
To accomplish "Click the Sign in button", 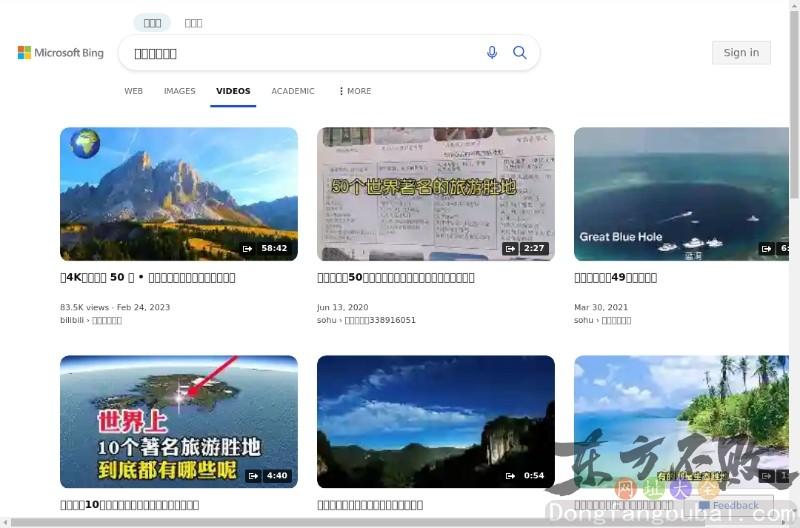I will [x=741, y=53].
